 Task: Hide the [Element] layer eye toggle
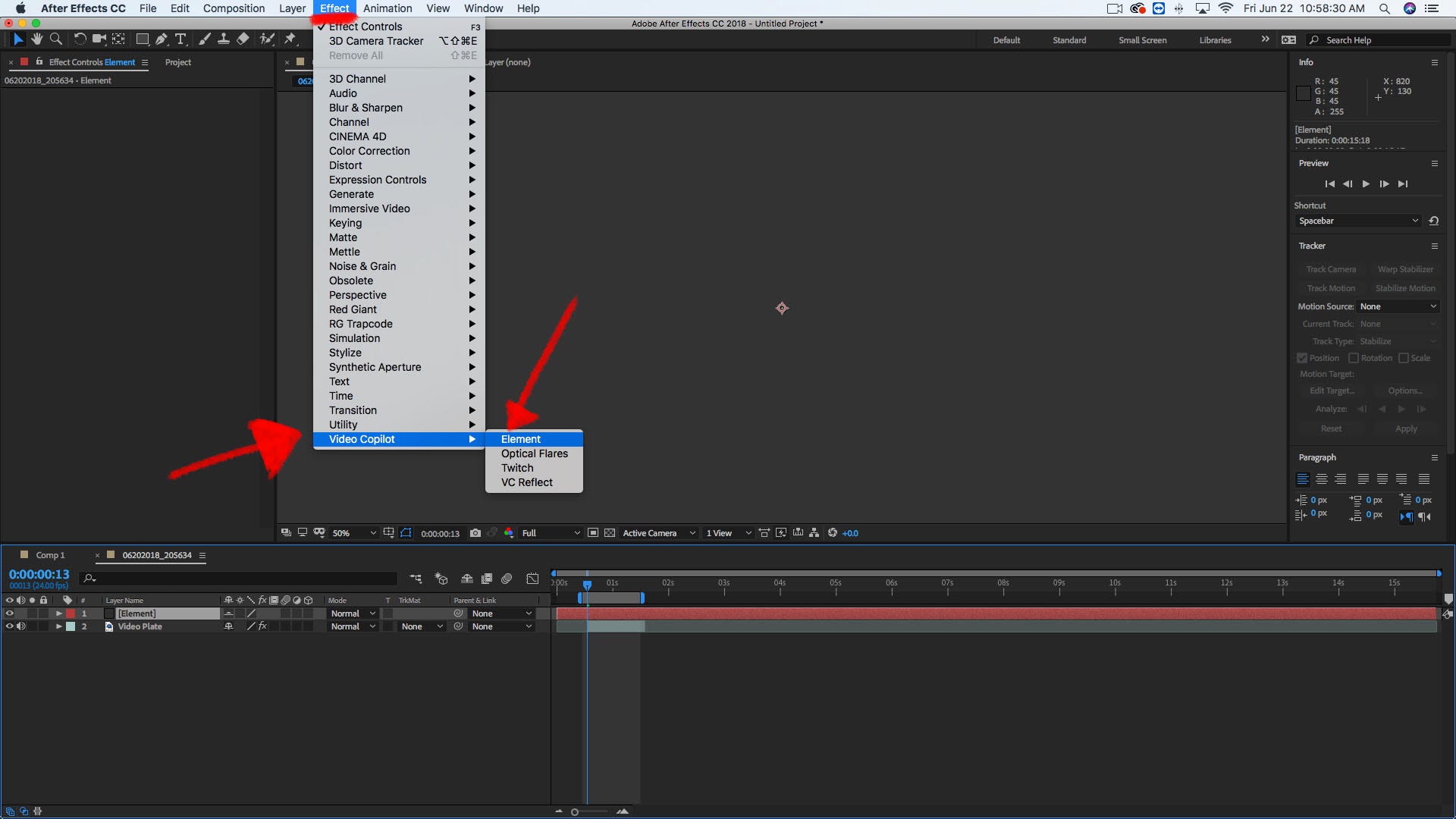tap(10, 613)
